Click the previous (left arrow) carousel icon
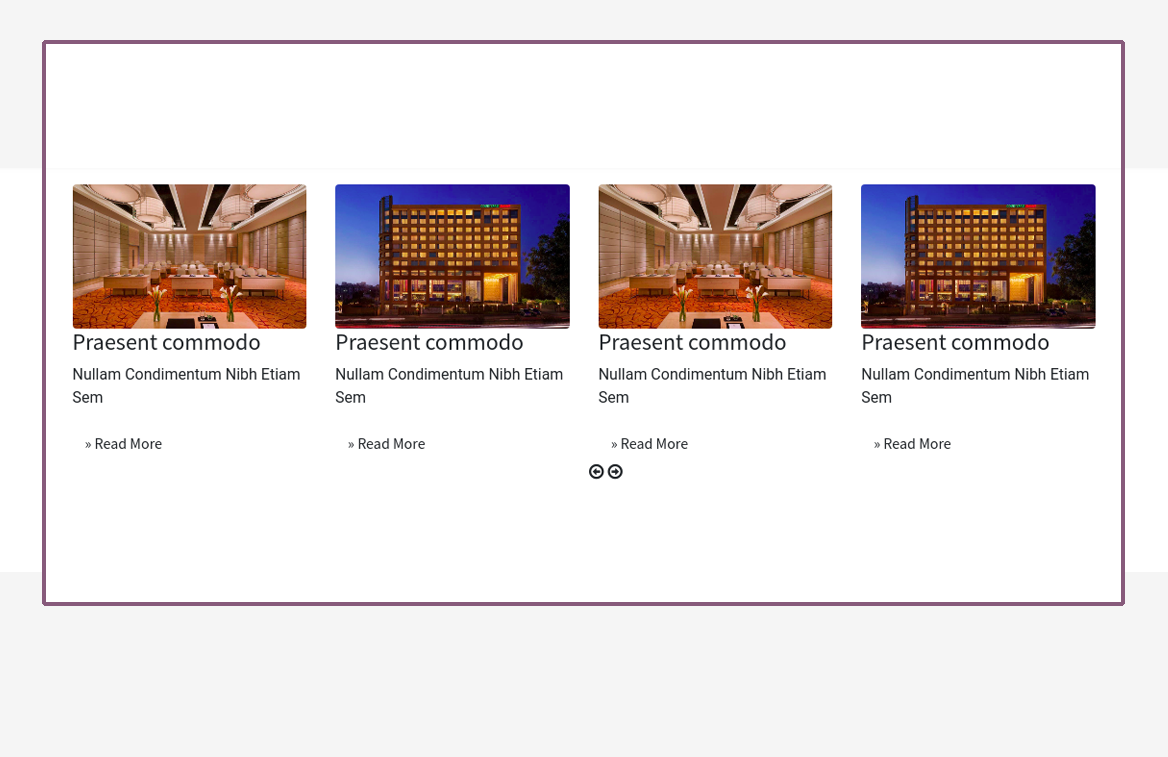 (x=596, y=472)
